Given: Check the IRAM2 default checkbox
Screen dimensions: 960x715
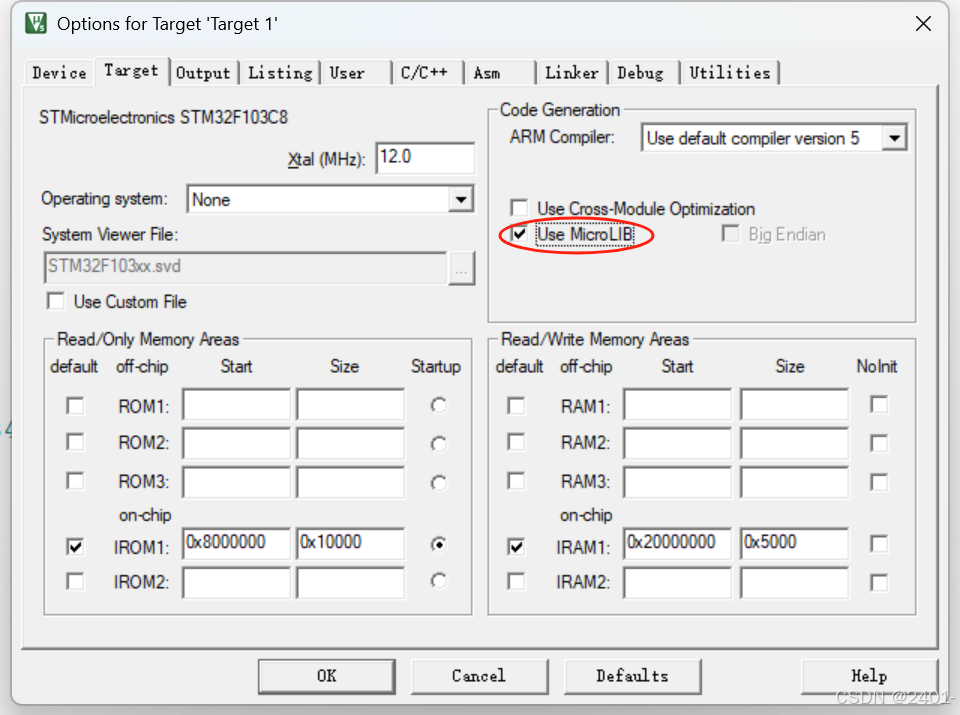Looking at the screenshot, I should [x=516, y=581].
